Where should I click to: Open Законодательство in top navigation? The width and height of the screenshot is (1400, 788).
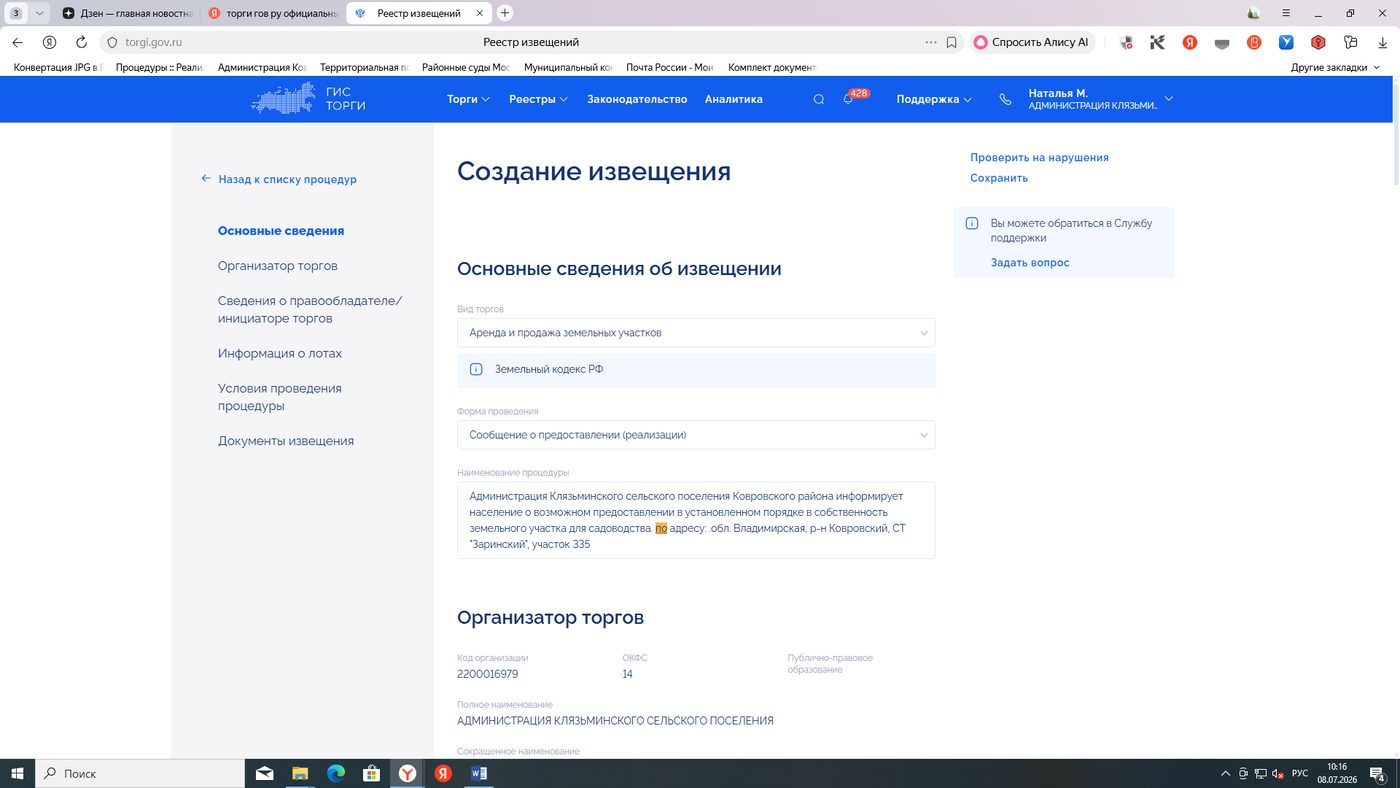(637, 99)
